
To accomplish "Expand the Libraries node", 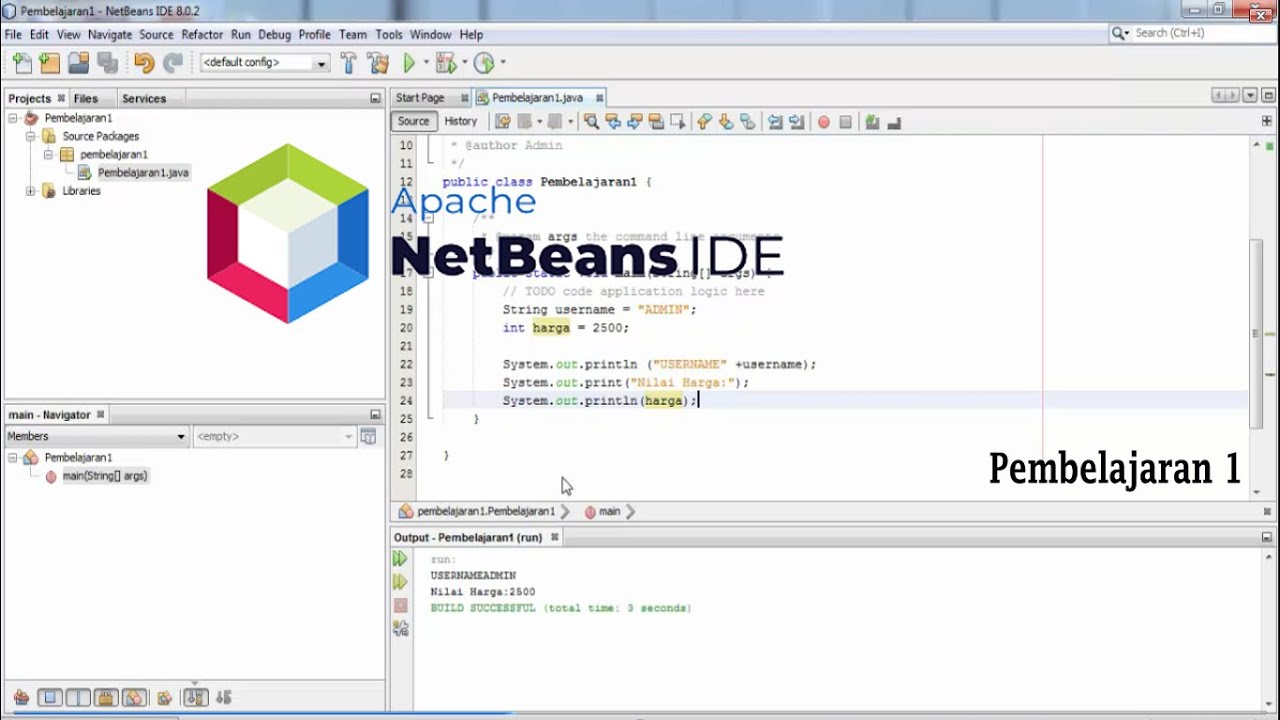I will [x=30, y=191].
